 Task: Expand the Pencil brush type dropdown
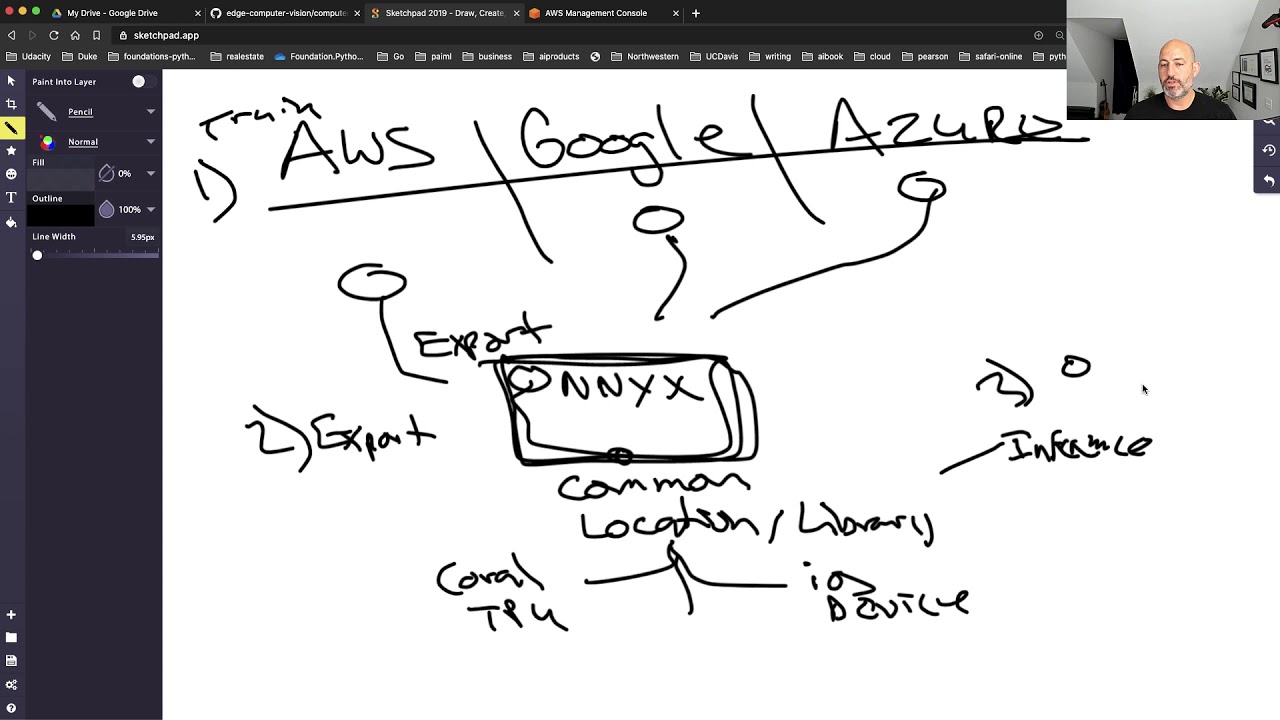151,111
